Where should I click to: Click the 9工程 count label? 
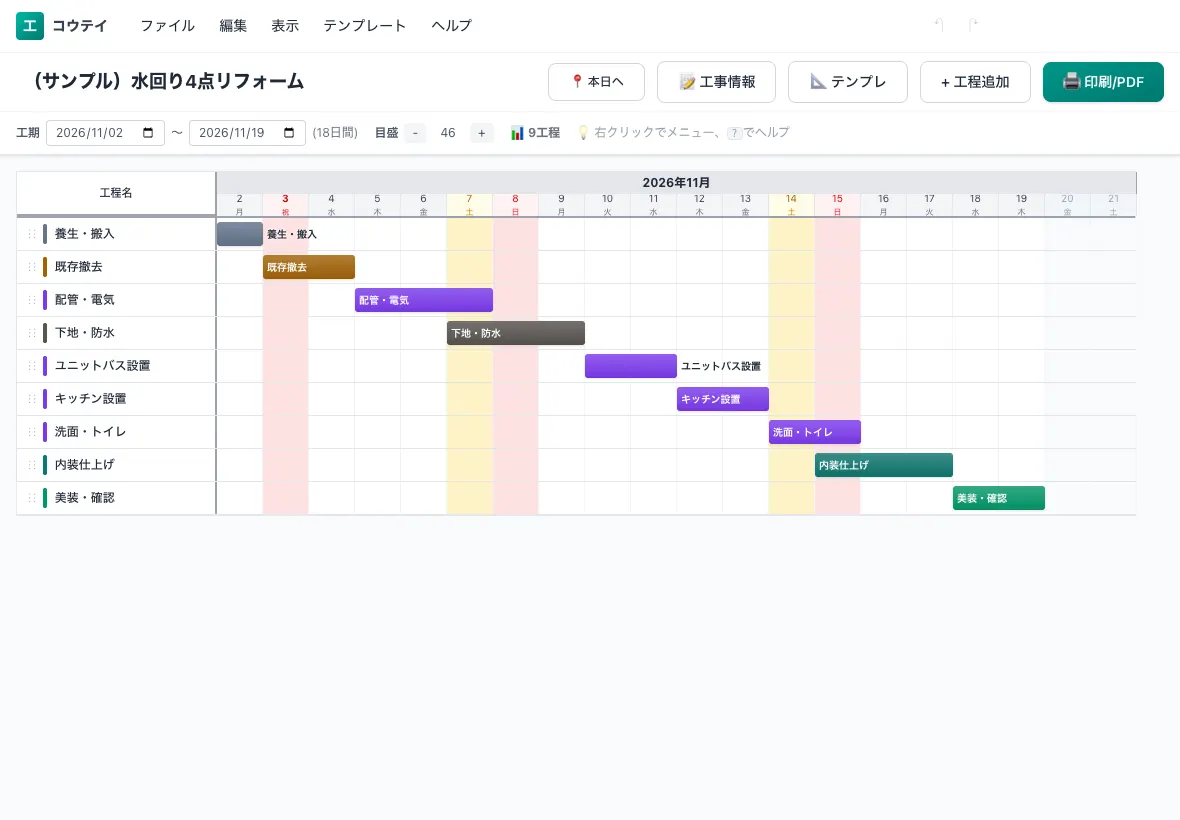[x=544, y=133]
